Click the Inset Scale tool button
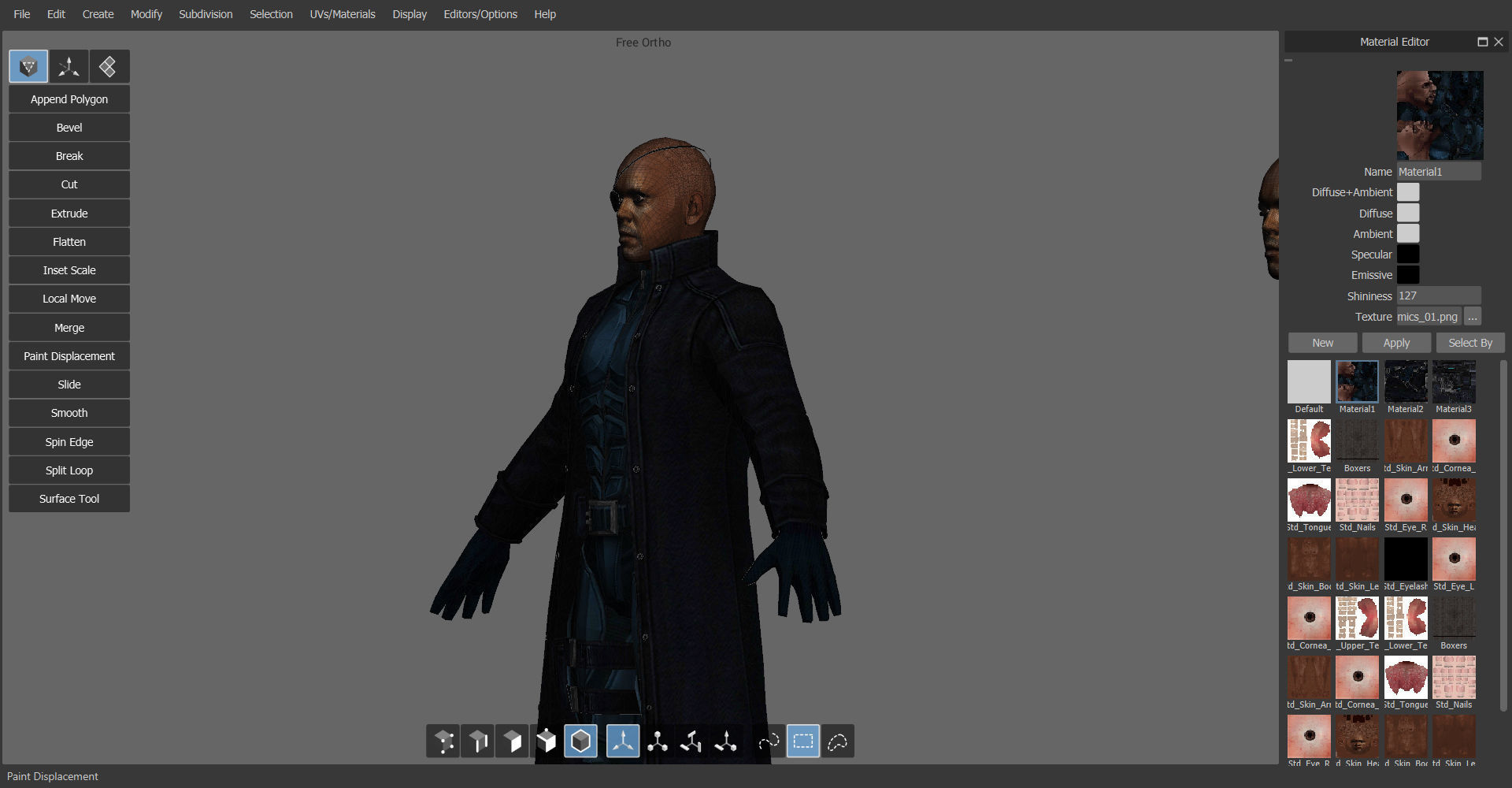Image resolution: width=1512 pixels, height=788 pixels. click(69, 270)
